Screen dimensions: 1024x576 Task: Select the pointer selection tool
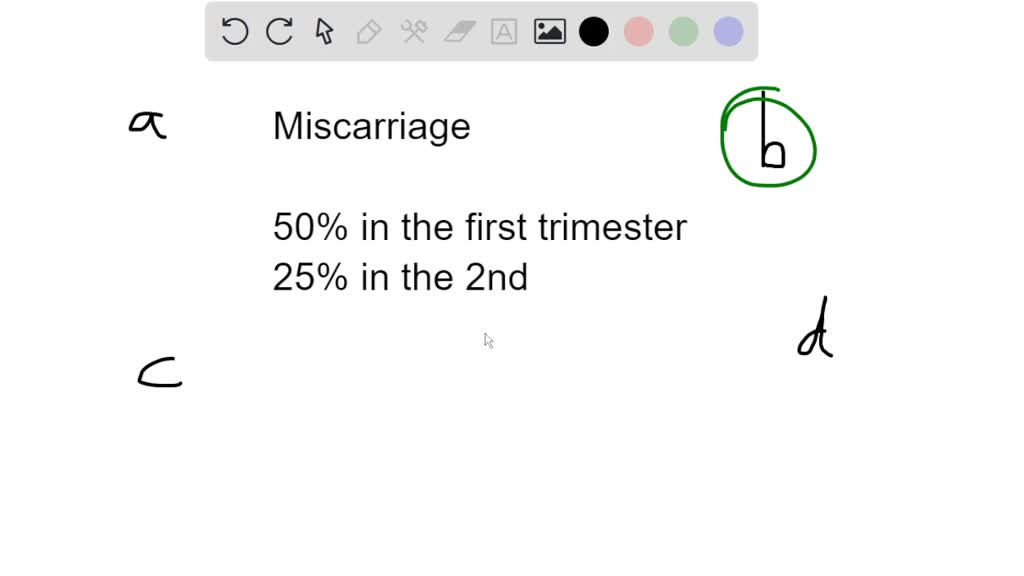(x=324, y=32)
